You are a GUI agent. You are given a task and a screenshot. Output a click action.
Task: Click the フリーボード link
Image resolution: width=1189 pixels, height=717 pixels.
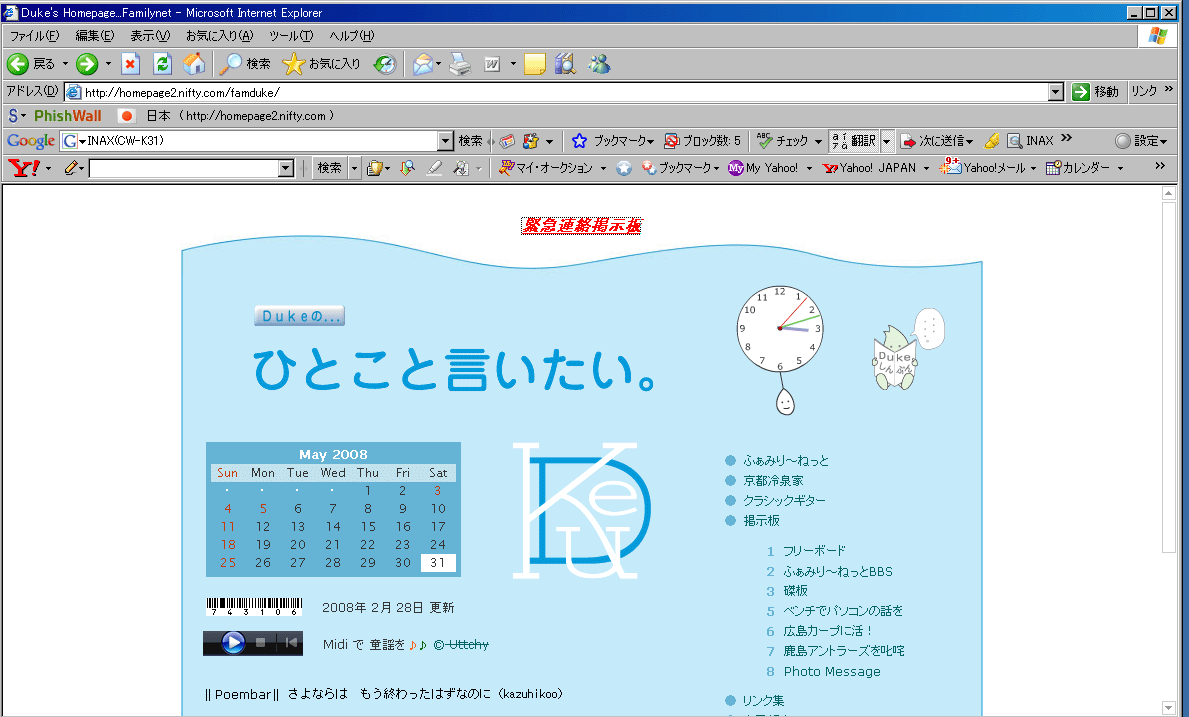point(814,551)
